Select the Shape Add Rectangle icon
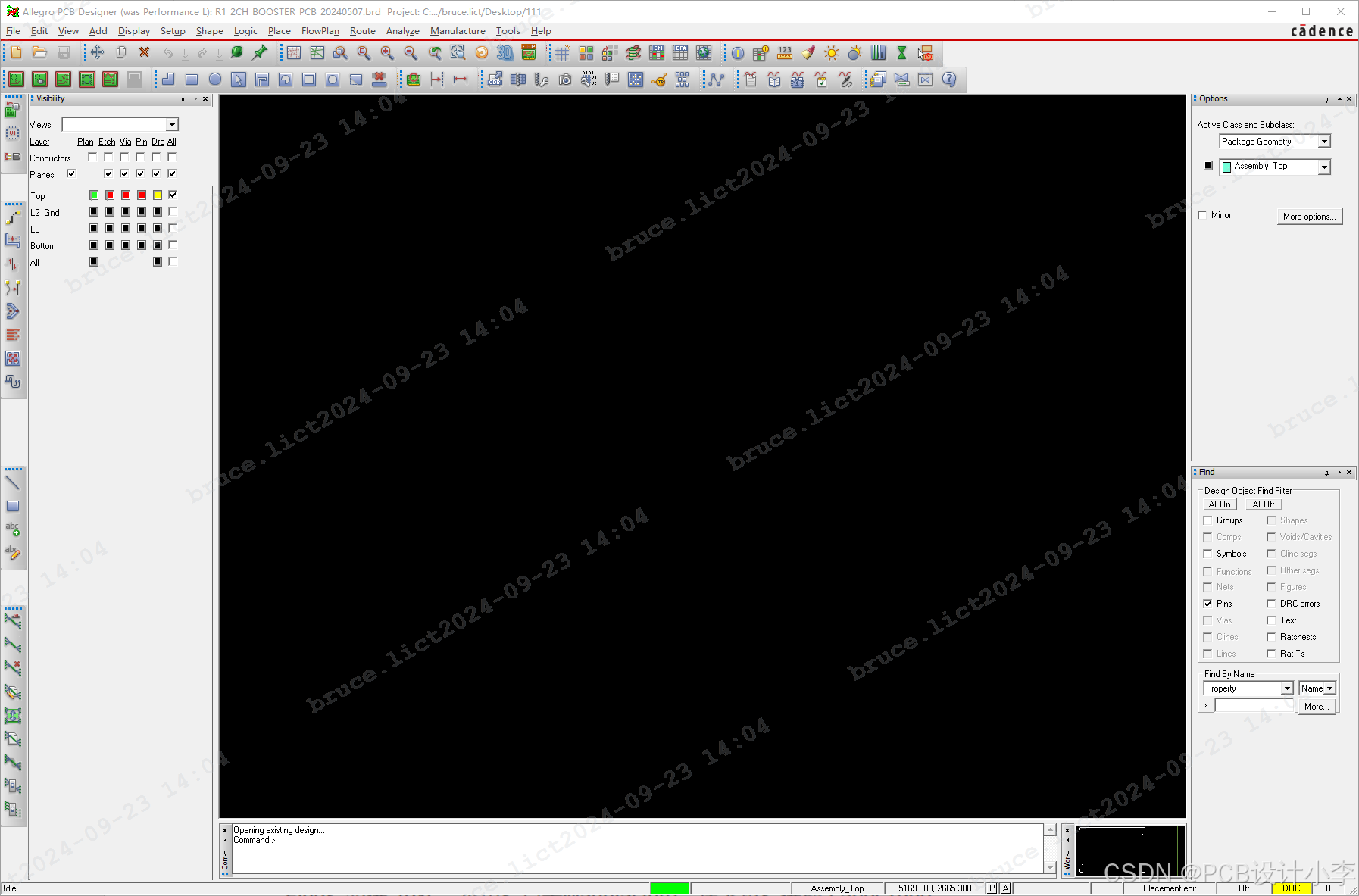This screenshot has width=1359, height=896. (192, 80)
